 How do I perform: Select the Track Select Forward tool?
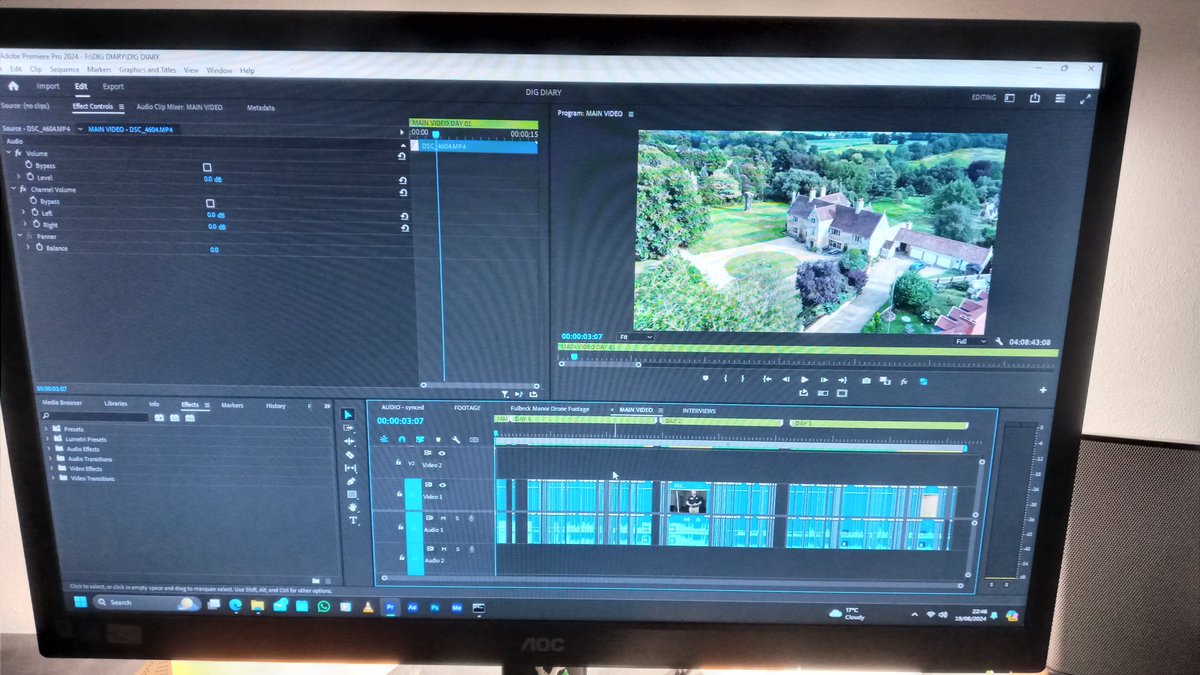click(349, 428)
